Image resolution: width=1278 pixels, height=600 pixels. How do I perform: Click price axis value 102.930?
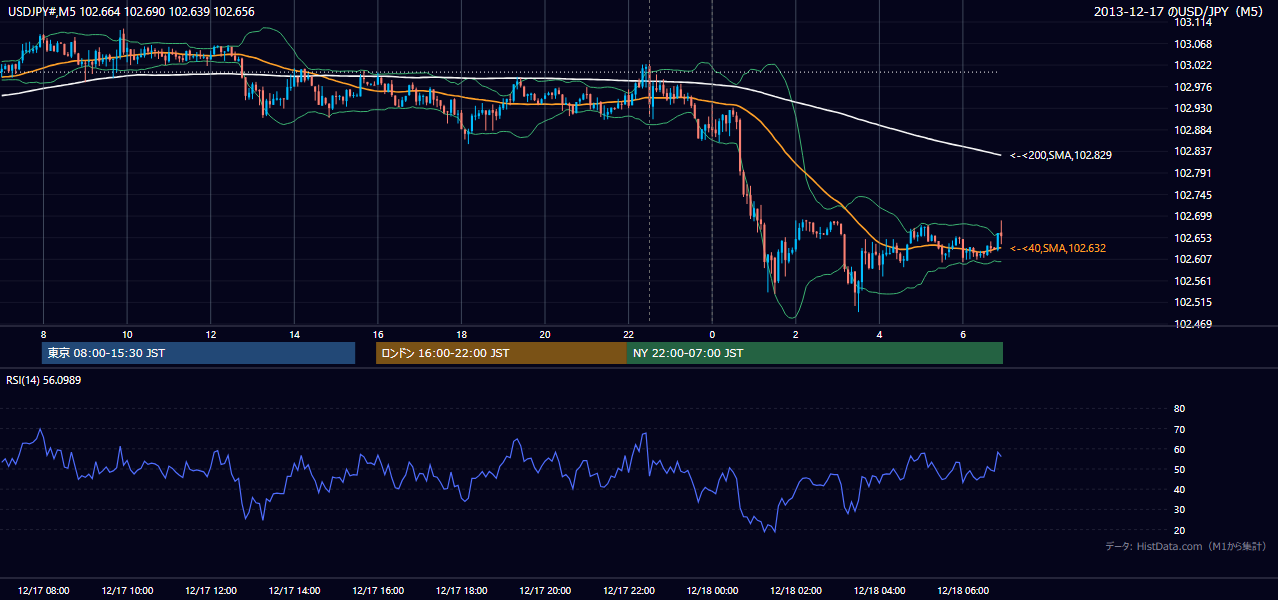click(1192, 108)
